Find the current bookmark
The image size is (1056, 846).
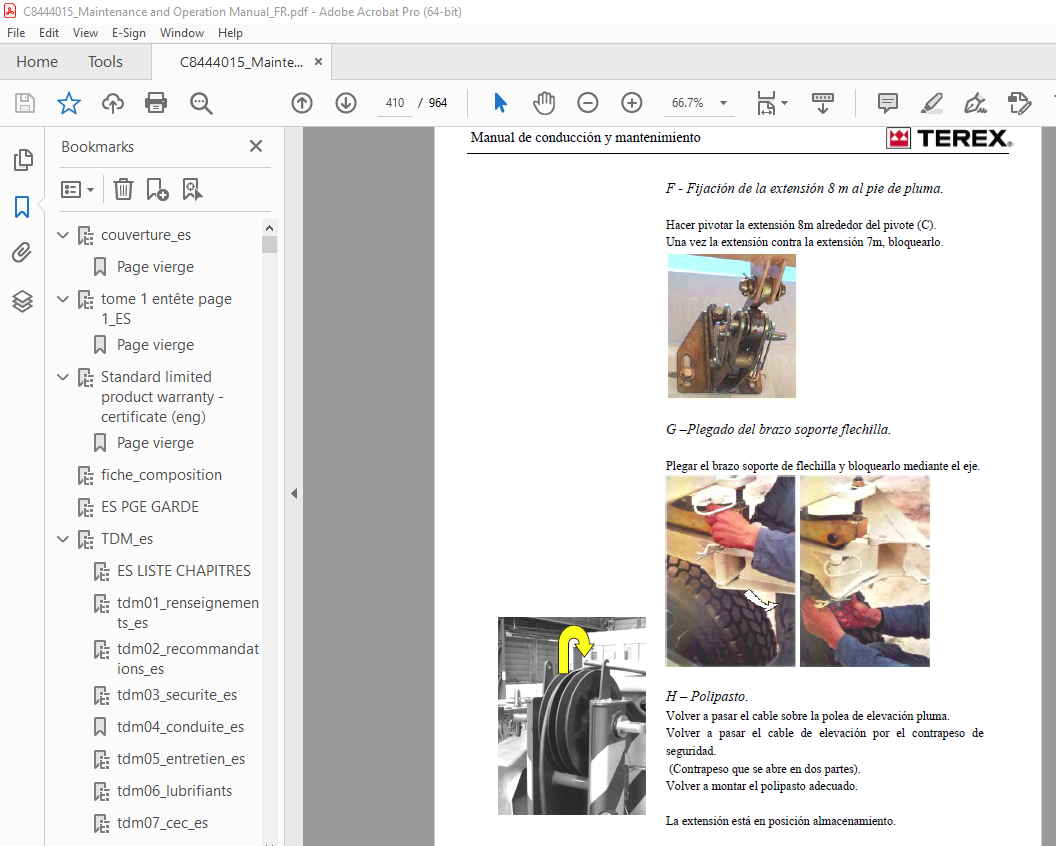coord(192,189)
